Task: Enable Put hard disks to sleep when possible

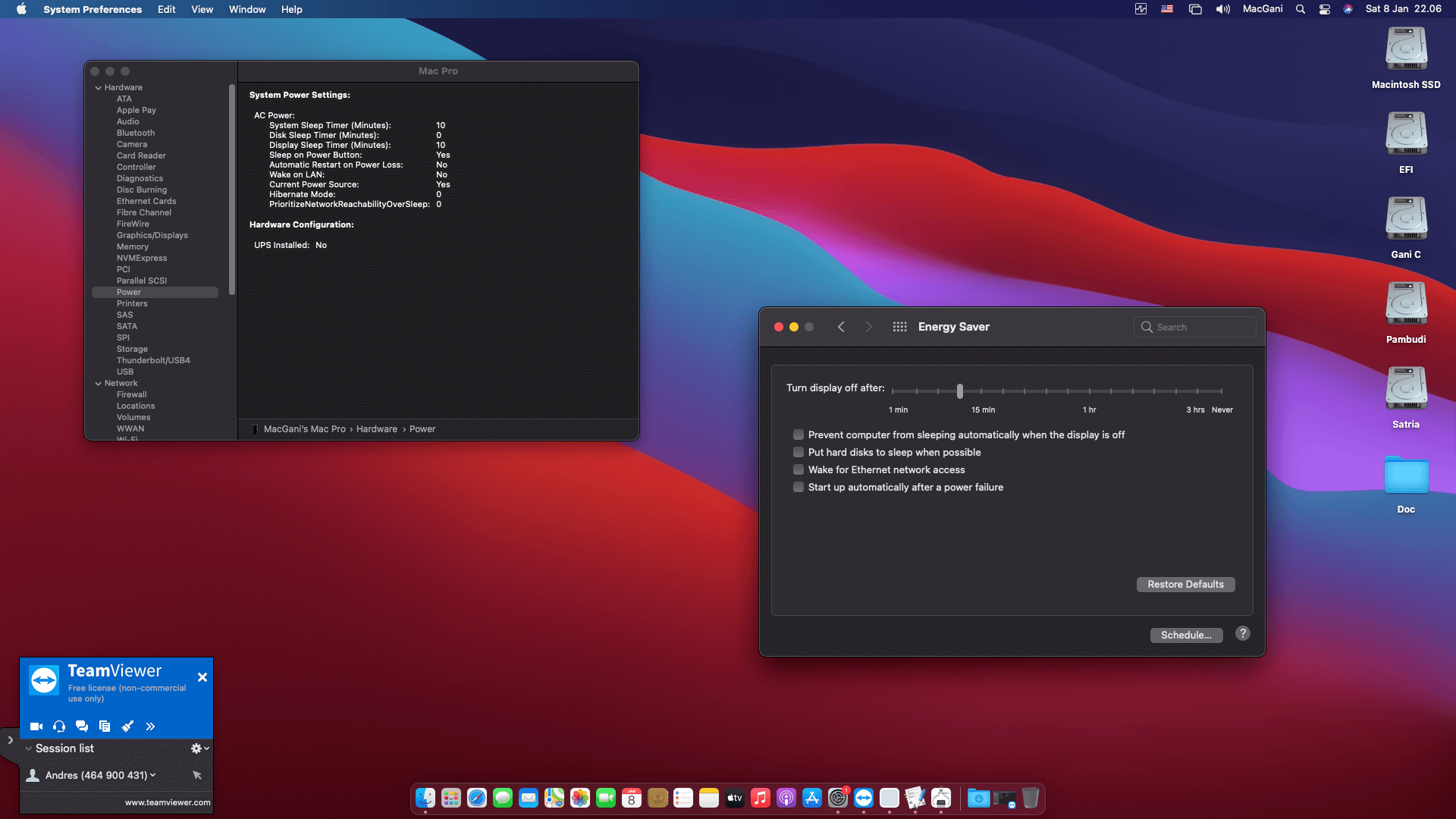Action: [798, 451]
